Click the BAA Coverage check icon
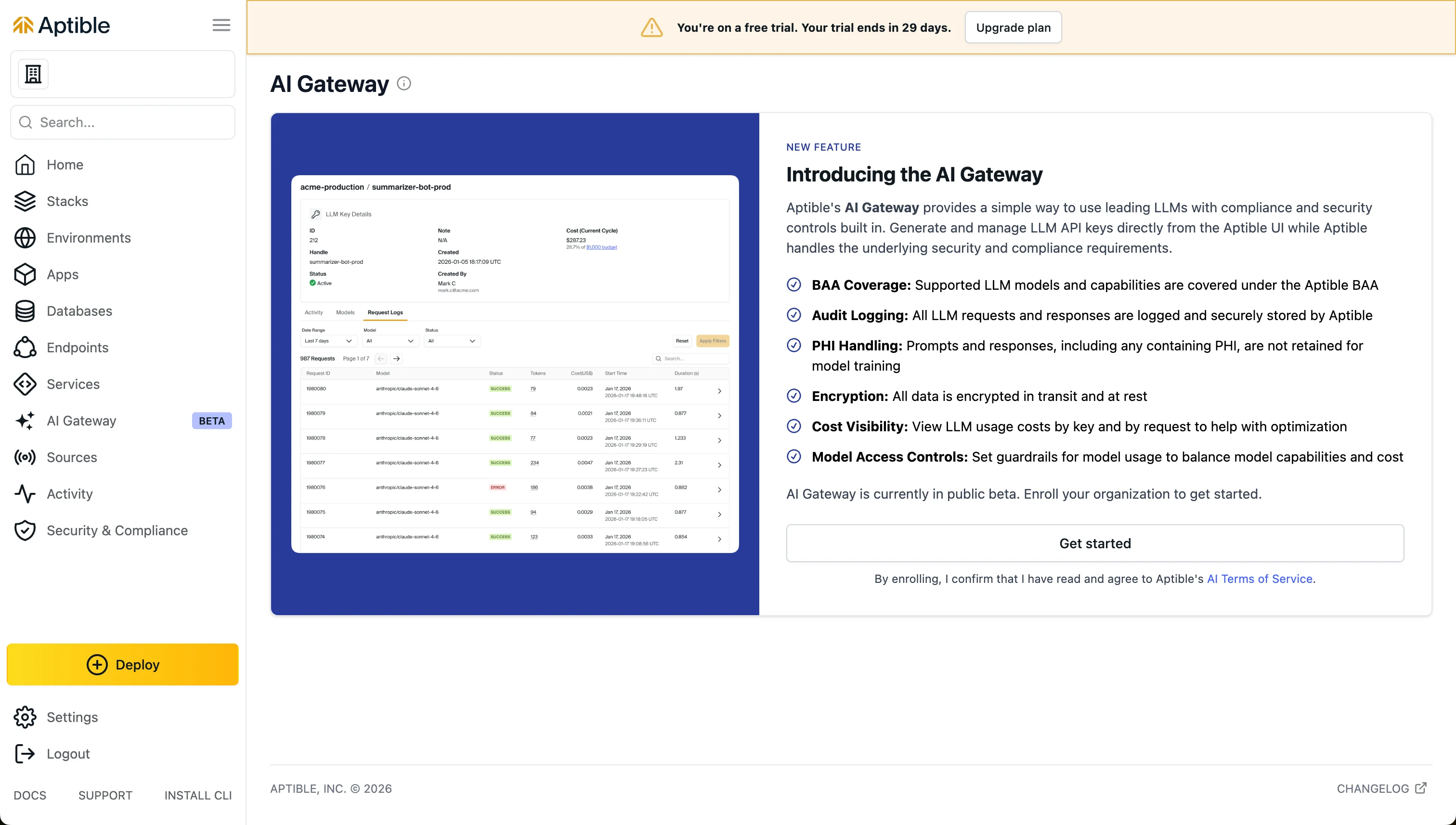This screenshot has width=1456, height=825. (794, 285)
